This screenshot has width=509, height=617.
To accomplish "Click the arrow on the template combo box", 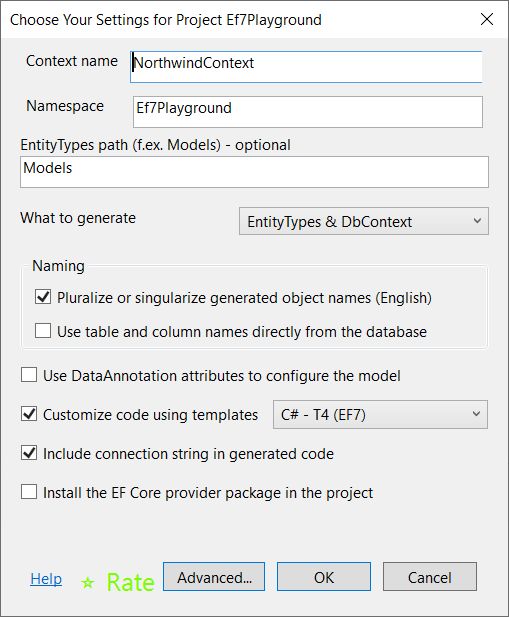I will (x=476, y=414).
